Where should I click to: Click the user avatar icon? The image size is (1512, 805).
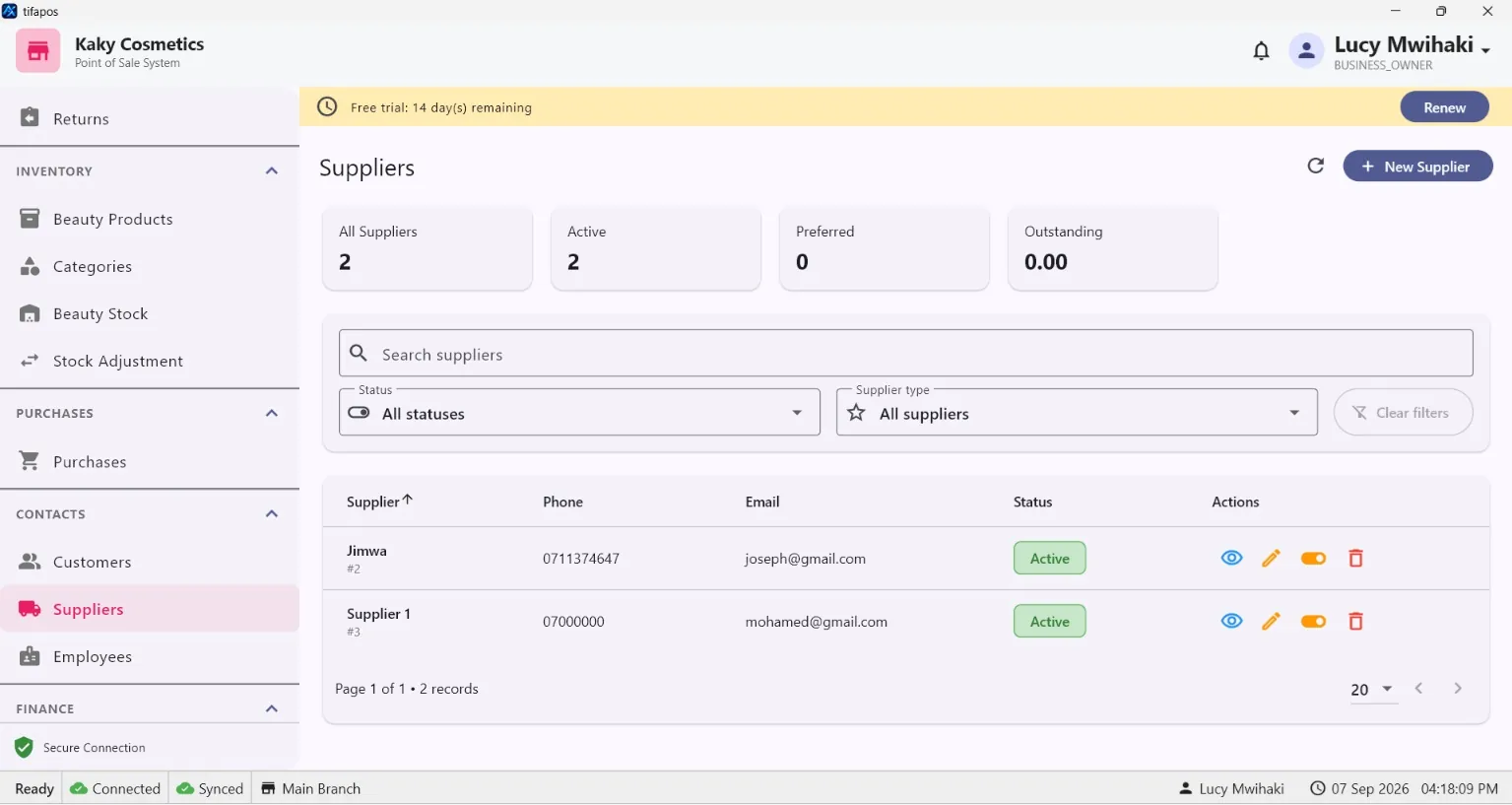pos(1306,51)
